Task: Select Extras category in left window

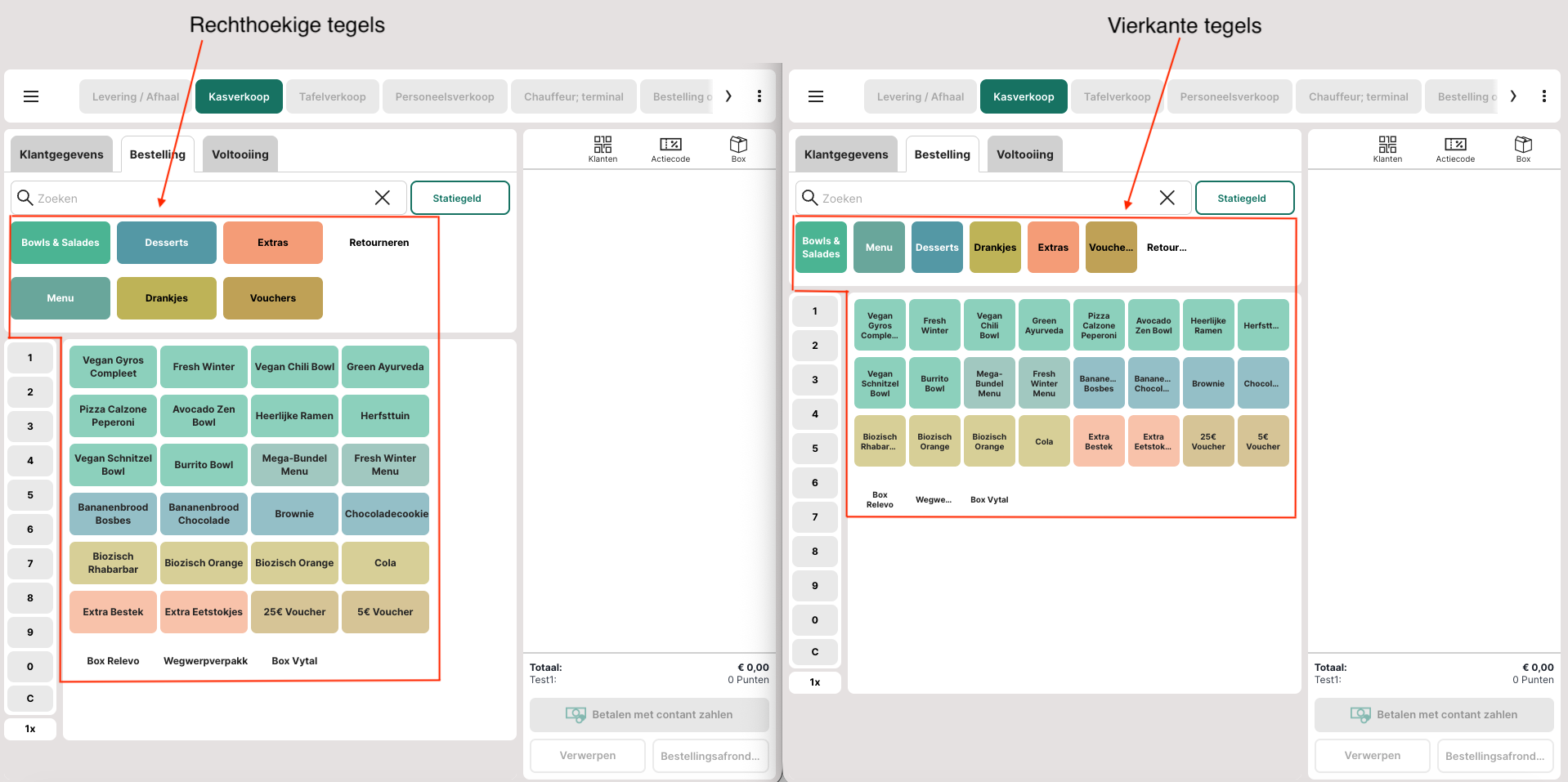Action: coord(273,243)
